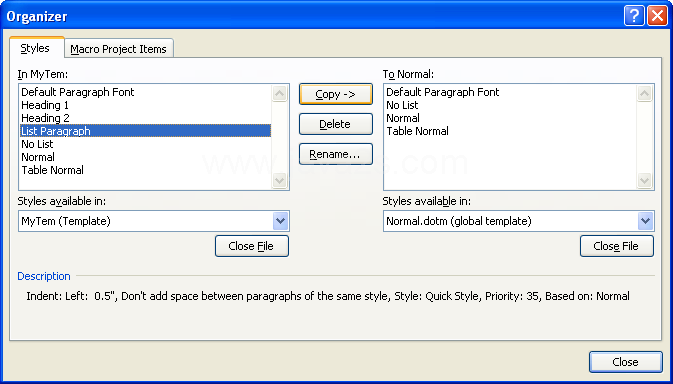The height and width of the screenshot is (384, 673).
Task: Click the up arrow of the Normal list scrollbar
Action: (644, 94)
